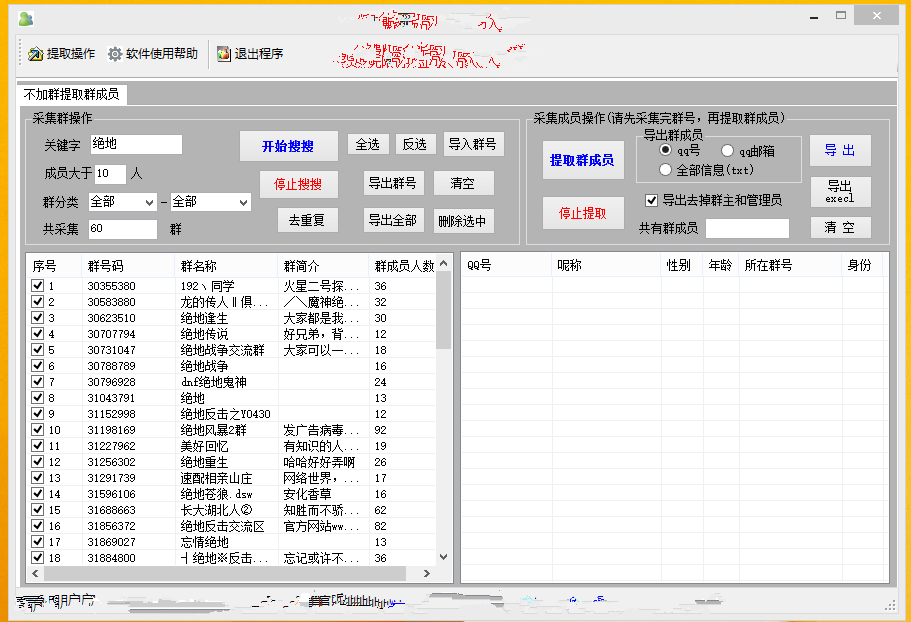Uncheck row 3 group 30623510
This screenshot has height=622, width=911.
[38, 317]
